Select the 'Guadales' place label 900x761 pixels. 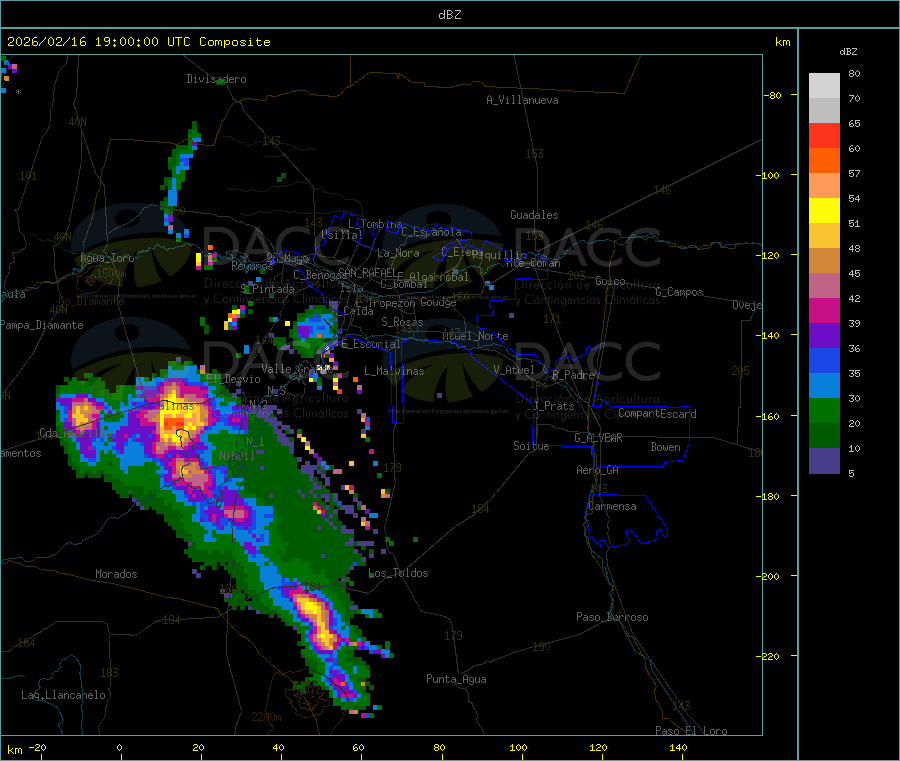point(534,215)
